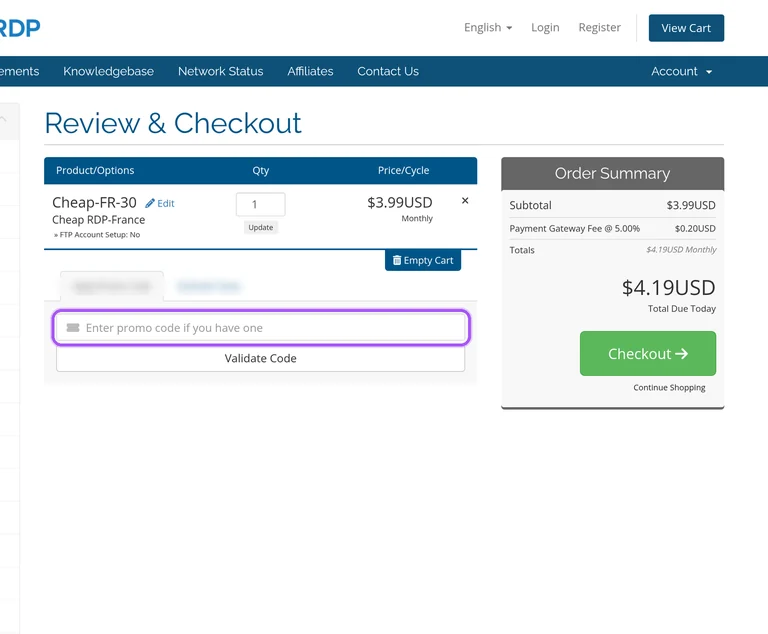
Task: Click the $4.19USD Monthly totals text
Action: click(681, 250)
